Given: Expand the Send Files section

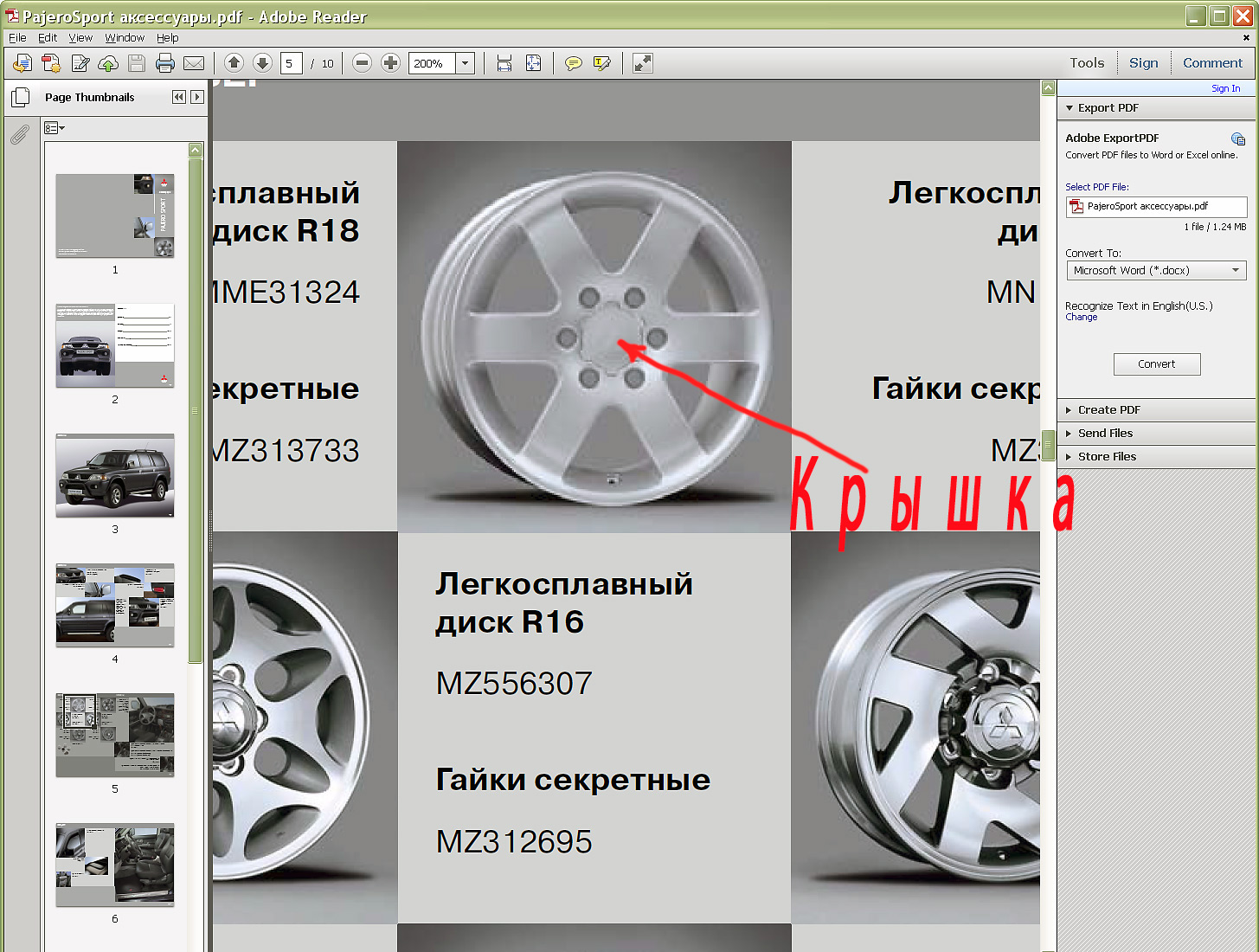Looking at the screenshot, I should [1104, 434].
